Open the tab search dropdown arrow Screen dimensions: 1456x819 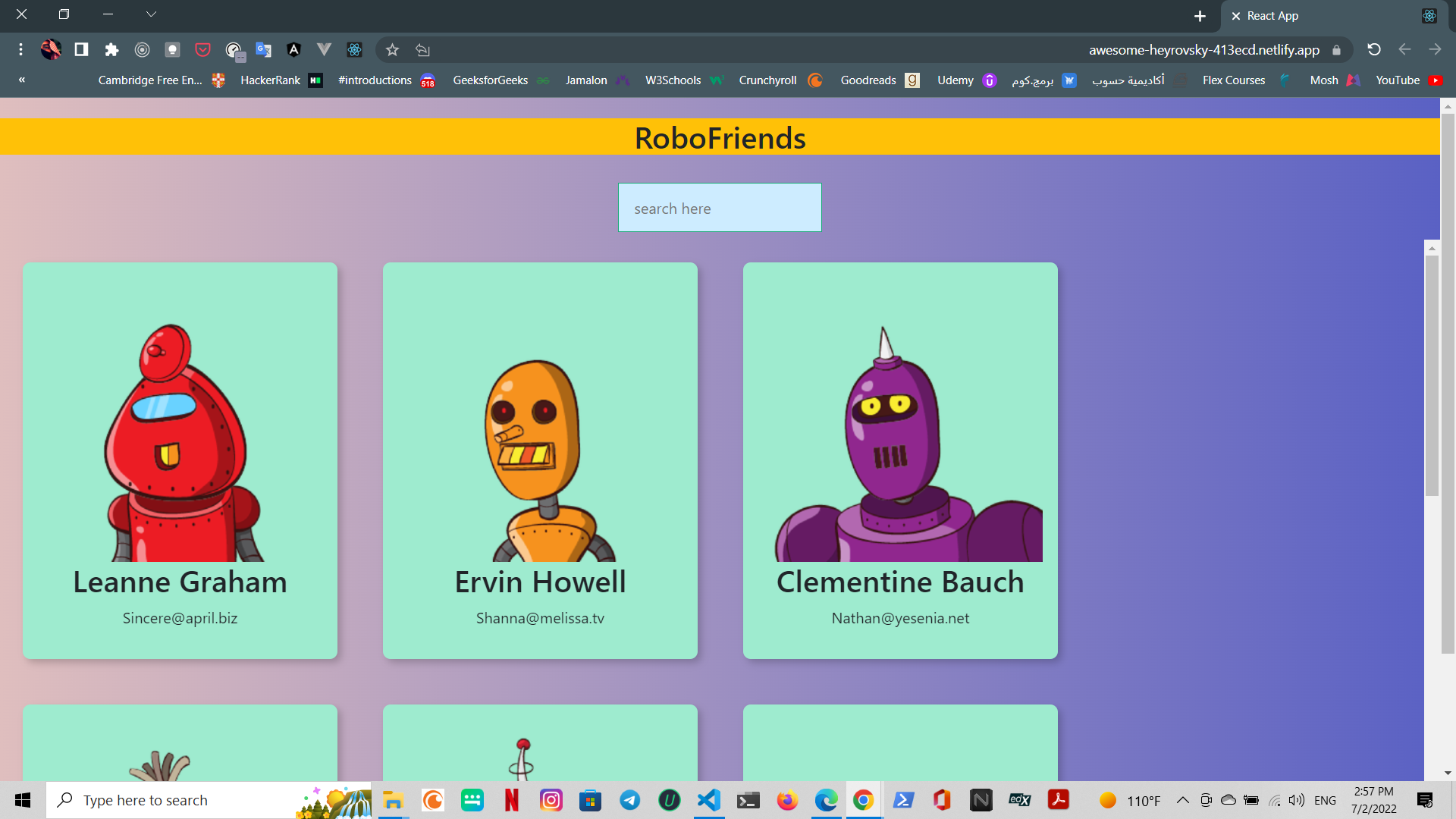point(151,14)
